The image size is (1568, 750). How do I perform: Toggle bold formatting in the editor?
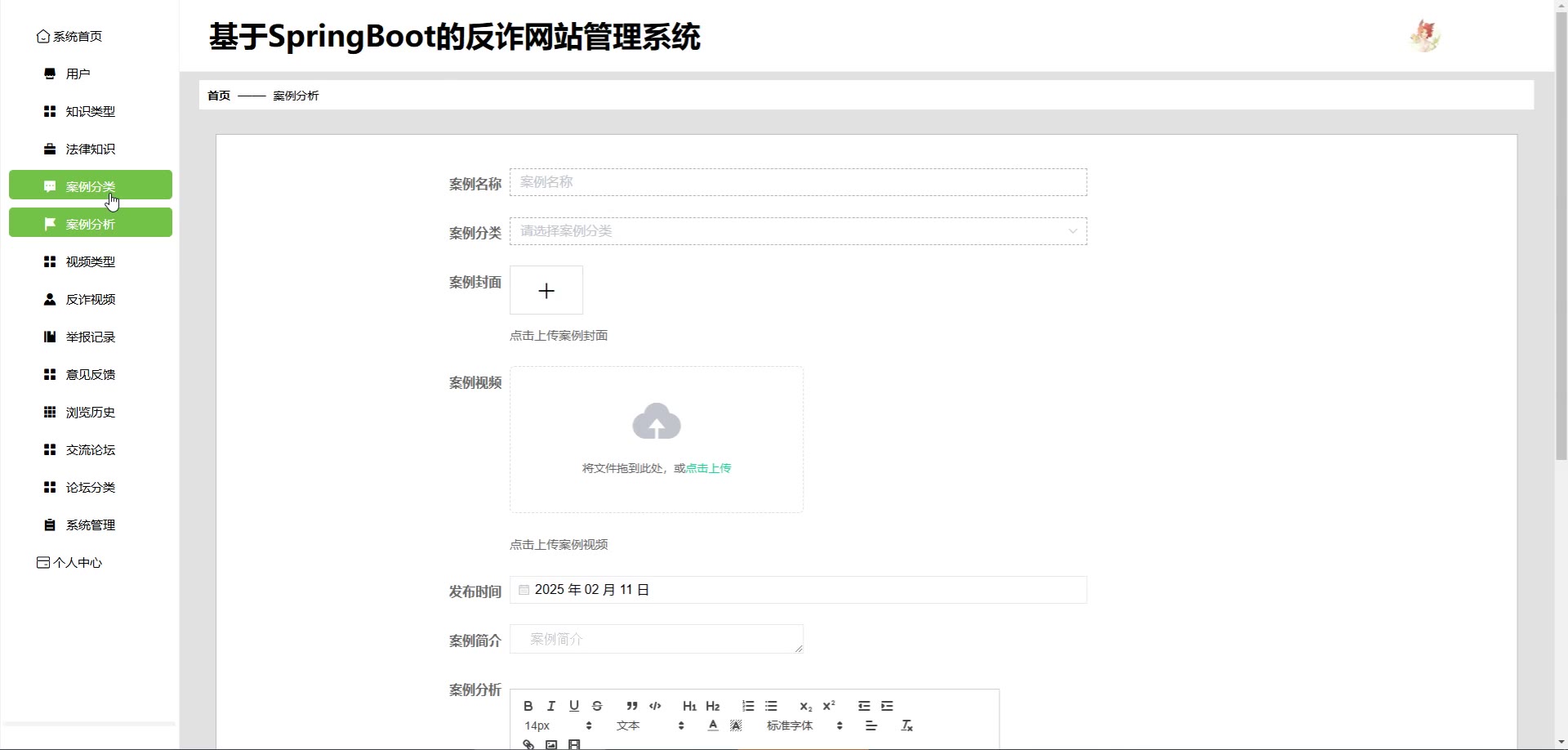coord(528,706)
